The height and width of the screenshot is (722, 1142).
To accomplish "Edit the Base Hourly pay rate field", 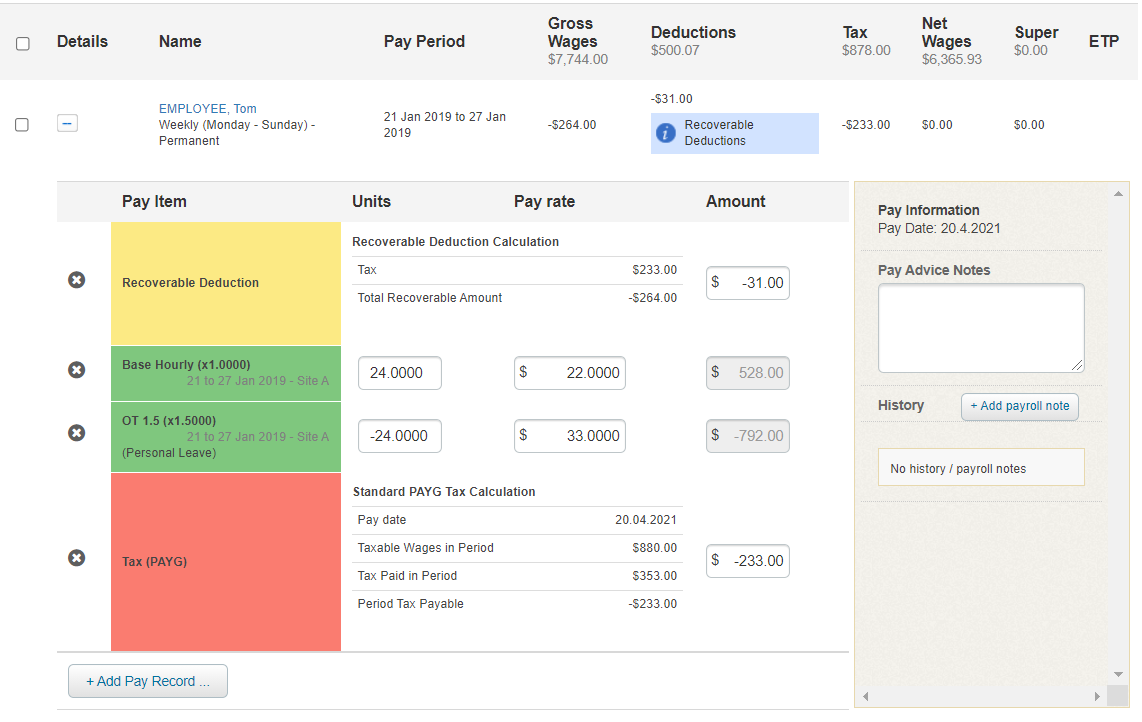I will point(570,373).
